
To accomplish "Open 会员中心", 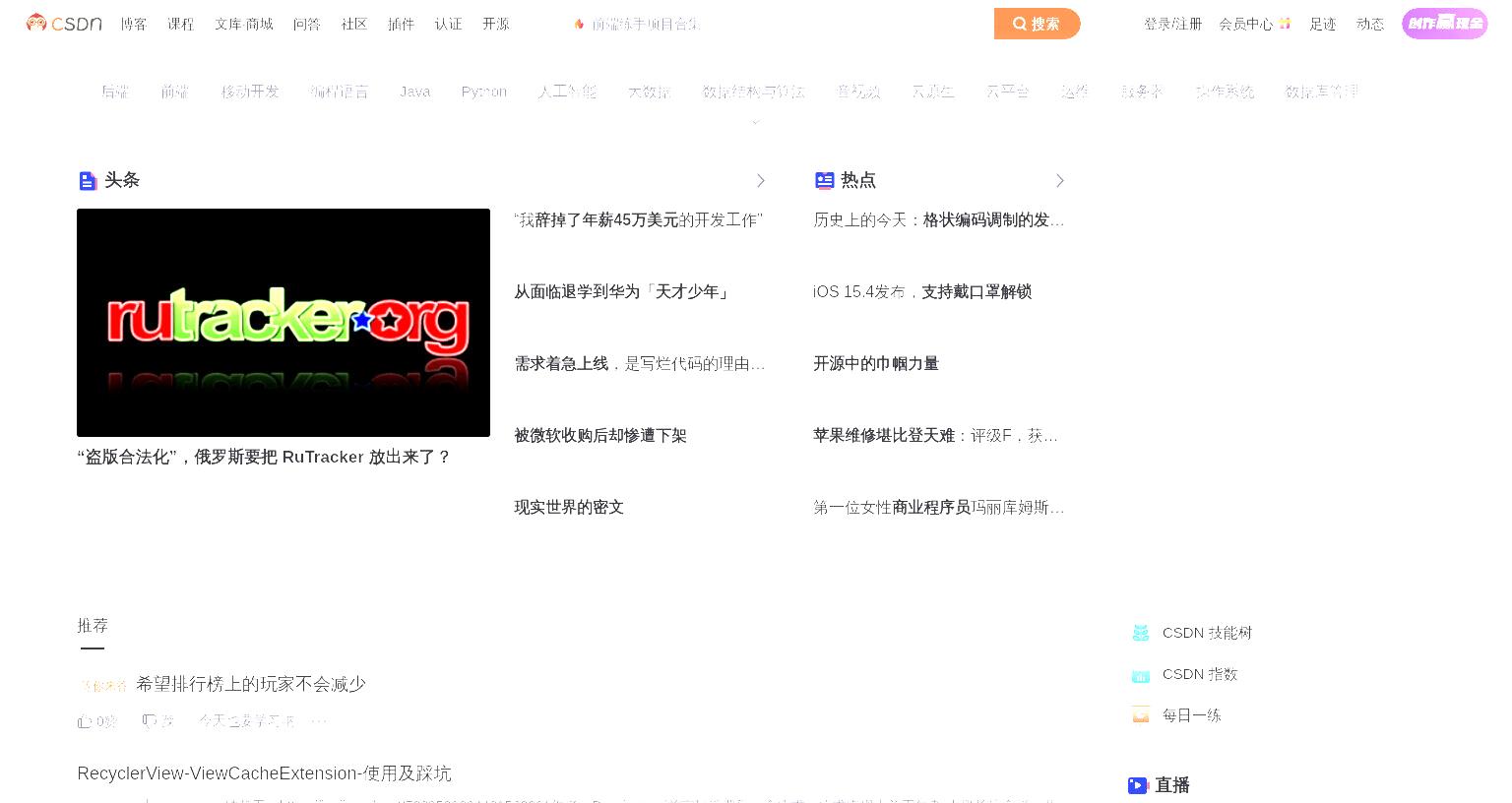I will [1246, 24].
